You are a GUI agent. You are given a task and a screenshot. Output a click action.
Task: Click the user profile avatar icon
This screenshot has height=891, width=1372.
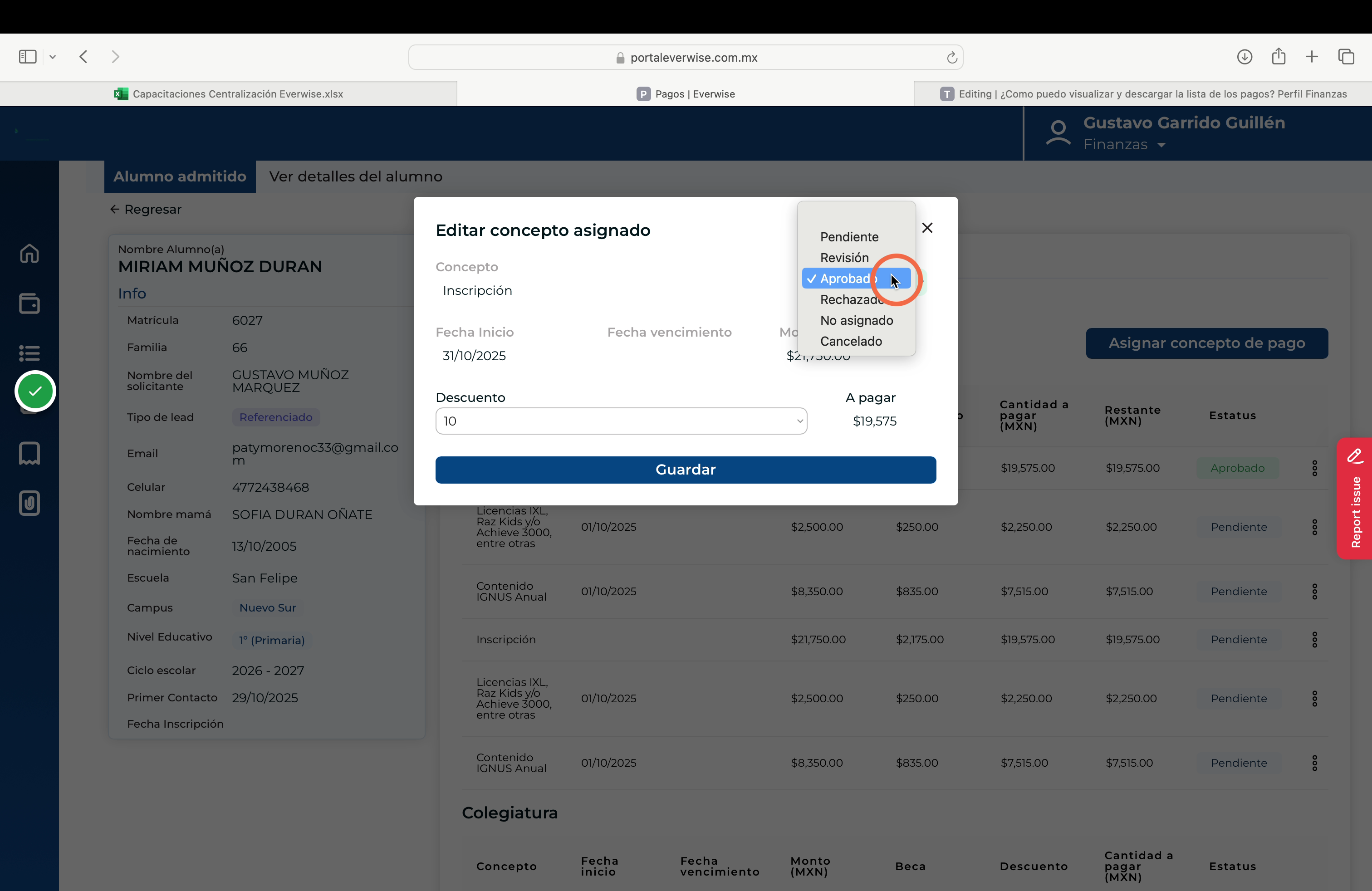(x=1058, y=133)
